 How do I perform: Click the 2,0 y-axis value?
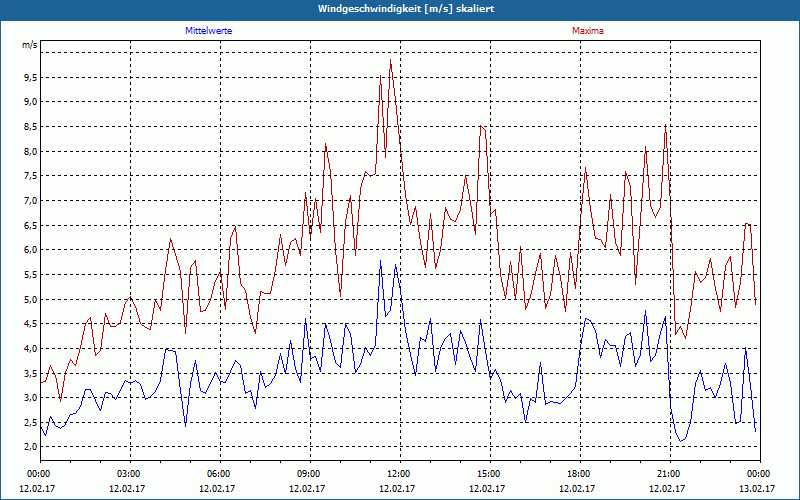(30, 447)
